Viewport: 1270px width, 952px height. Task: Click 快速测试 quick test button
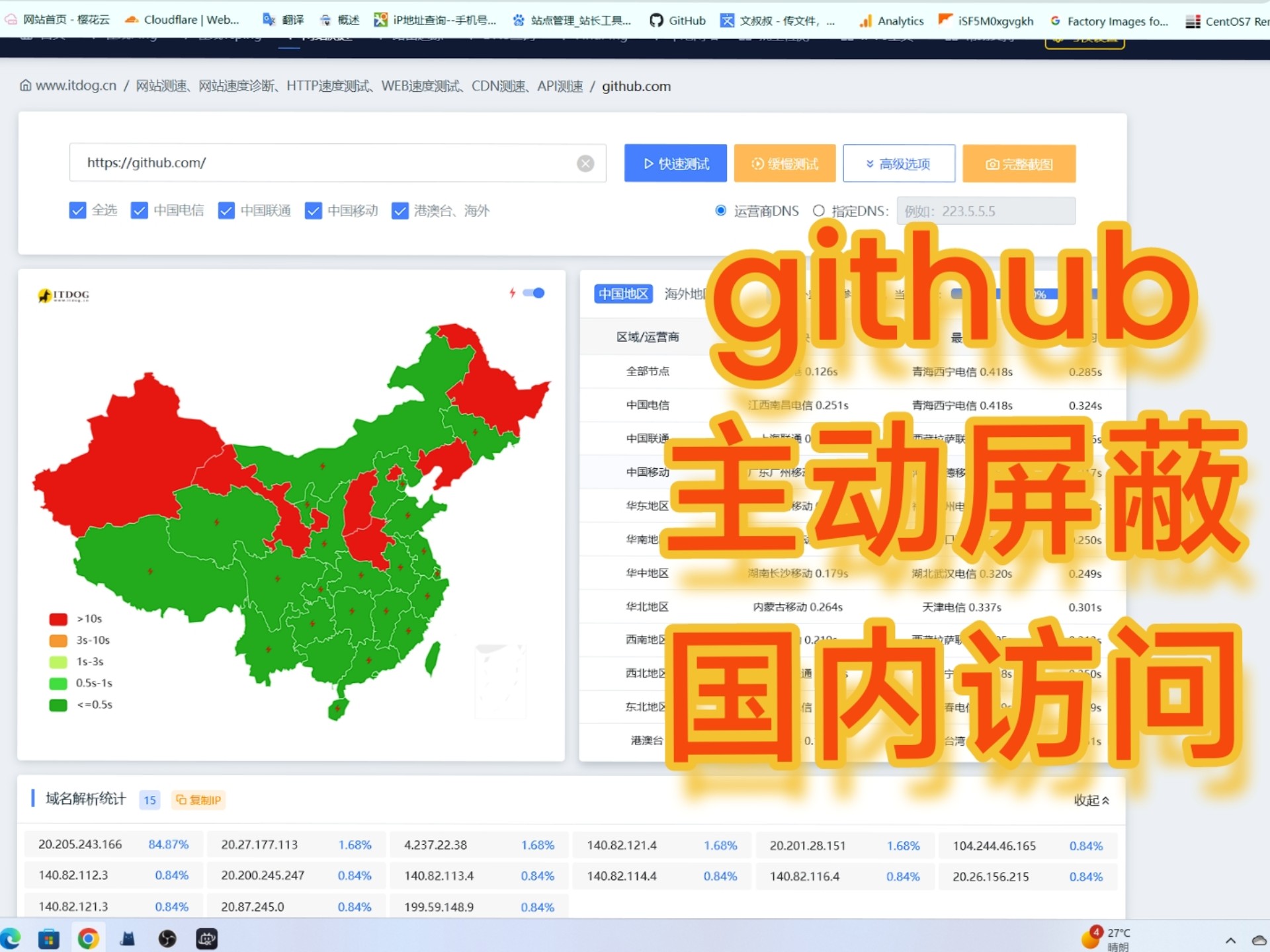pyautogui.click(x=675, y=163)
